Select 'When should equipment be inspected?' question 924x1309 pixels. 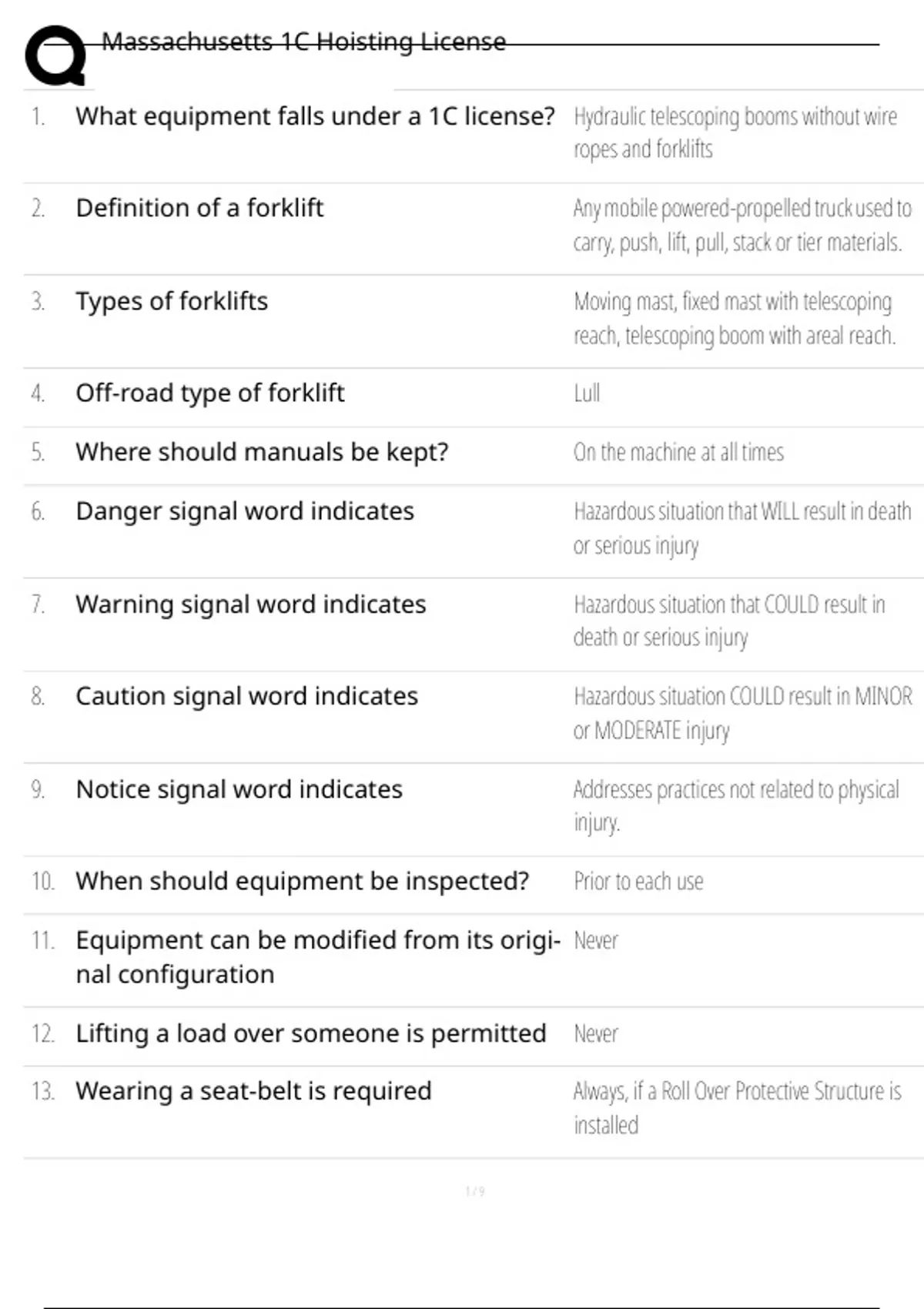click(x=302, y=881)
